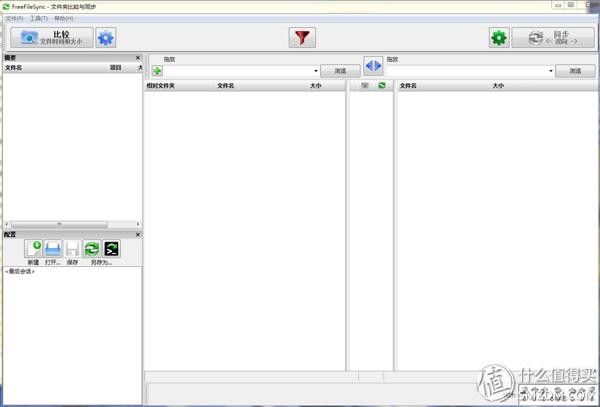This screenshot has height=407, width=600.
Task: Save as batch job terminal icon
Action: [x=111, y=249]
